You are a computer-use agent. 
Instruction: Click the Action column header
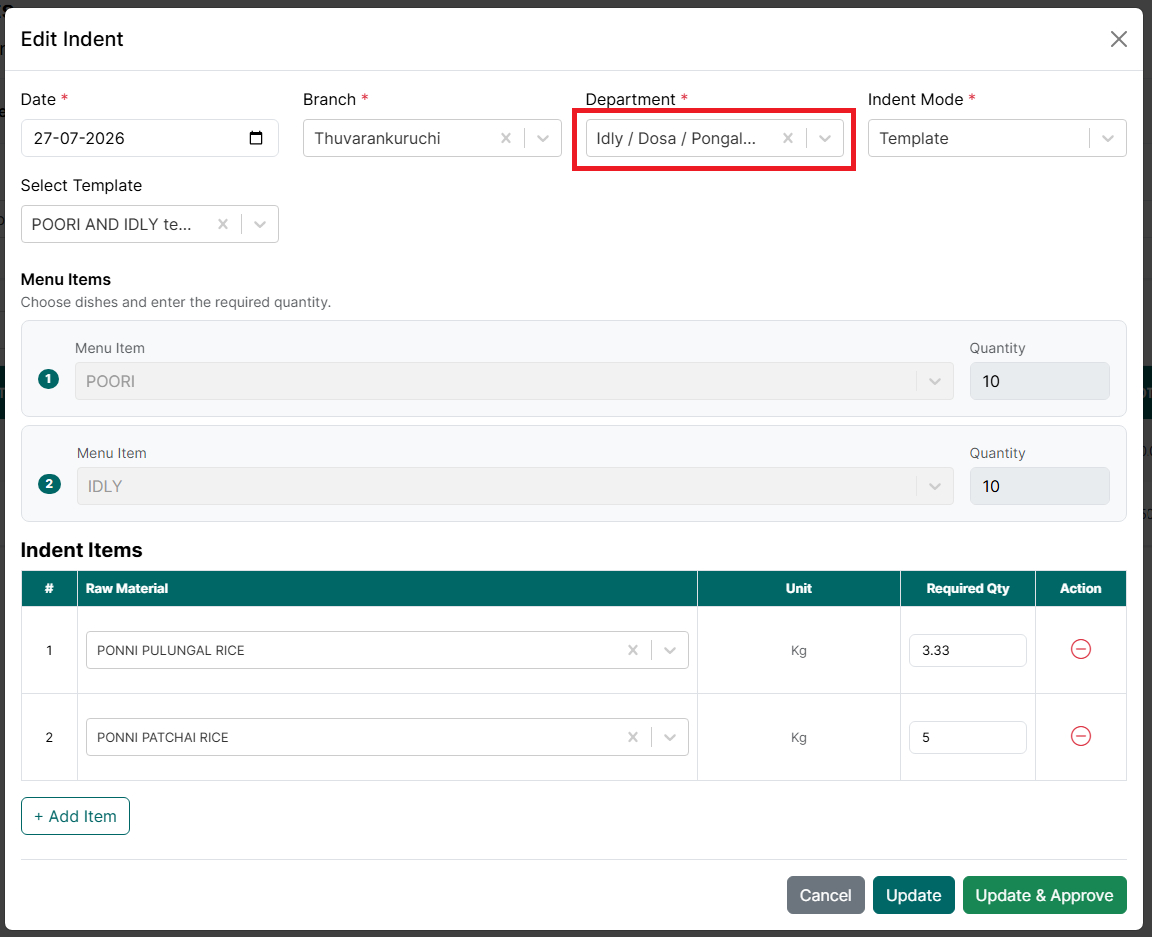1080,588
